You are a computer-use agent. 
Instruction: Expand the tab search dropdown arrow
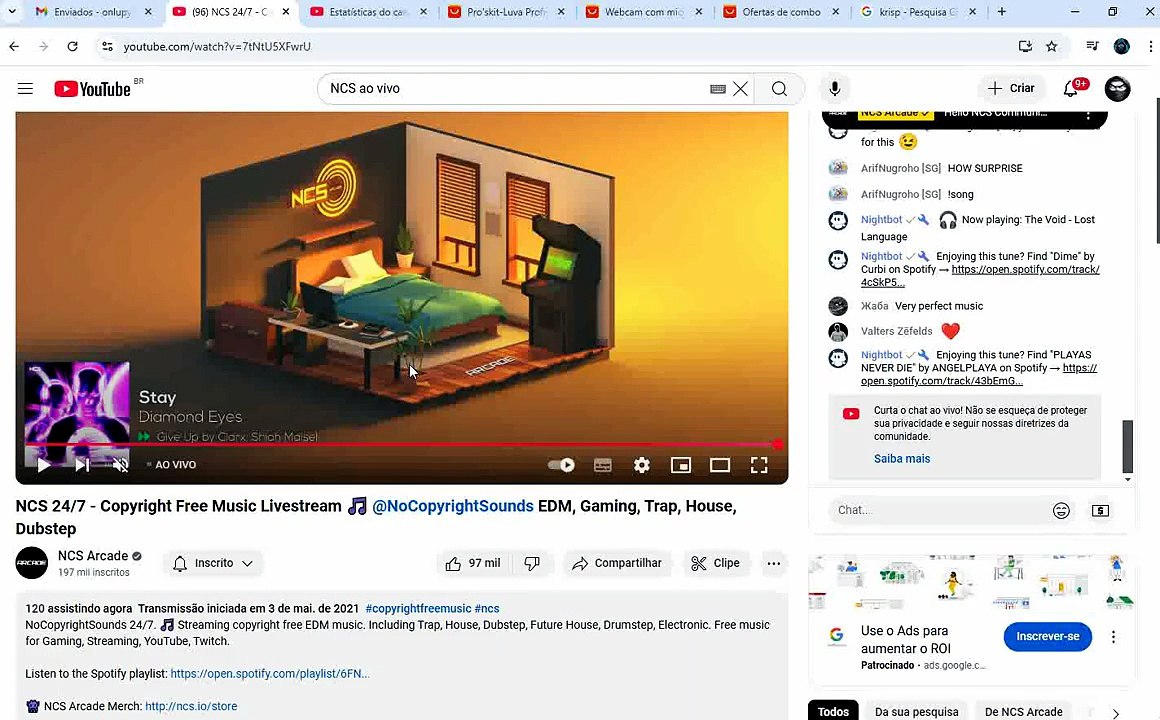[12, 12]
